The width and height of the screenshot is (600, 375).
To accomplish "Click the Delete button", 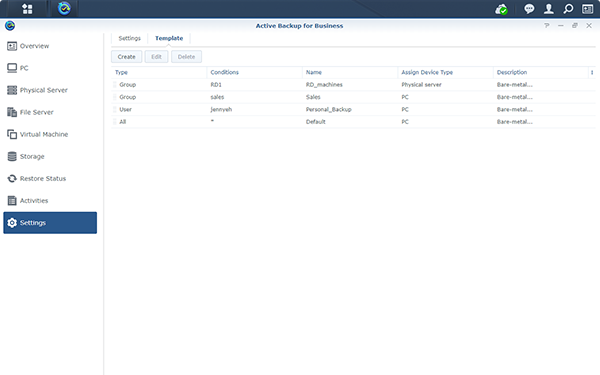I will 186,57.
